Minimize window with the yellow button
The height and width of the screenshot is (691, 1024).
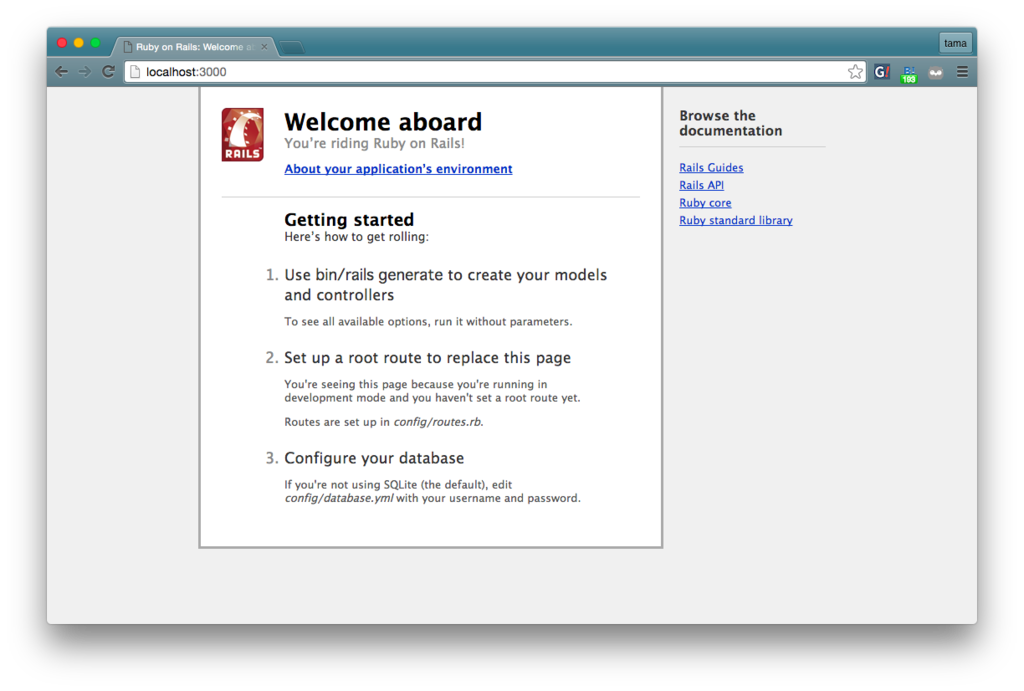pyautogui.click(x=78, y=43)
